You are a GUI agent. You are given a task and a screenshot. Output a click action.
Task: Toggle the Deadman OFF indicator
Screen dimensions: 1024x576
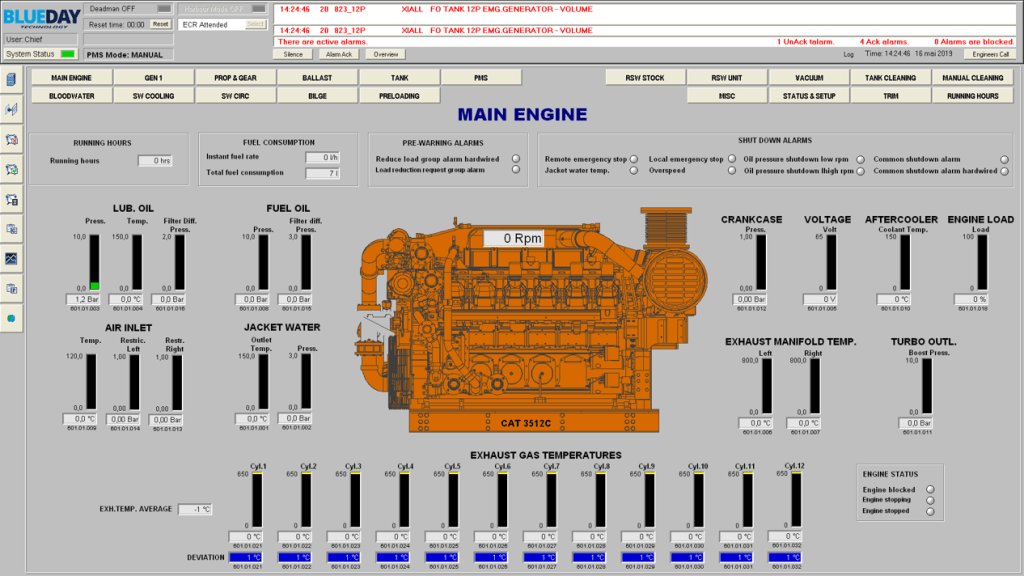click(164, 8)
